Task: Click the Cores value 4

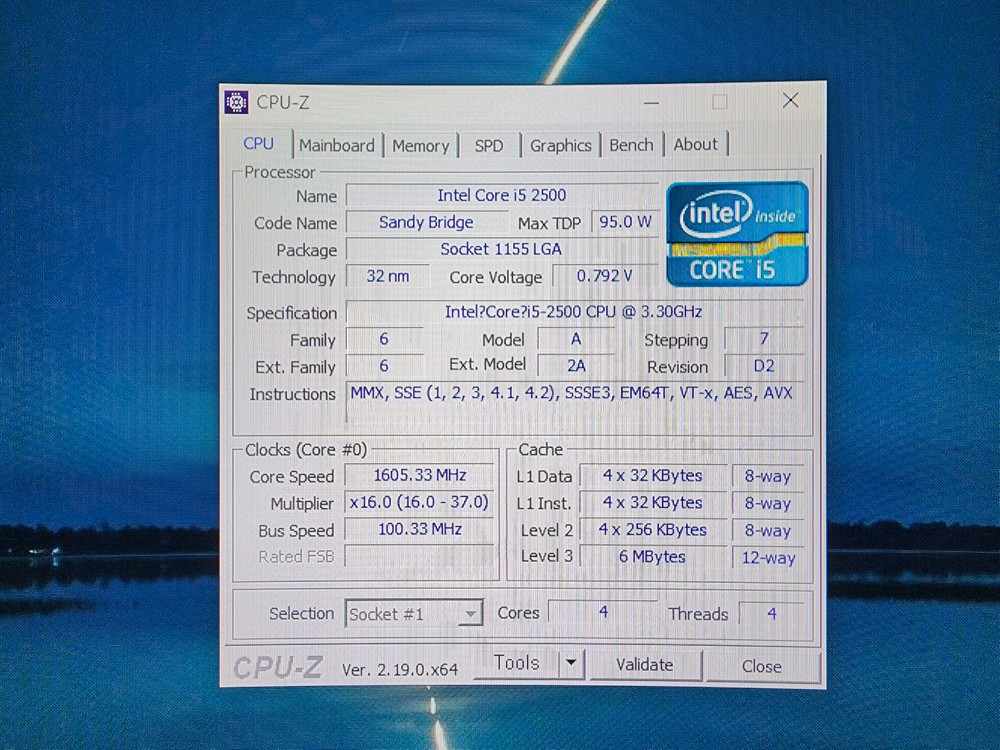Action: pyautogui.click(x=603, y=612)
